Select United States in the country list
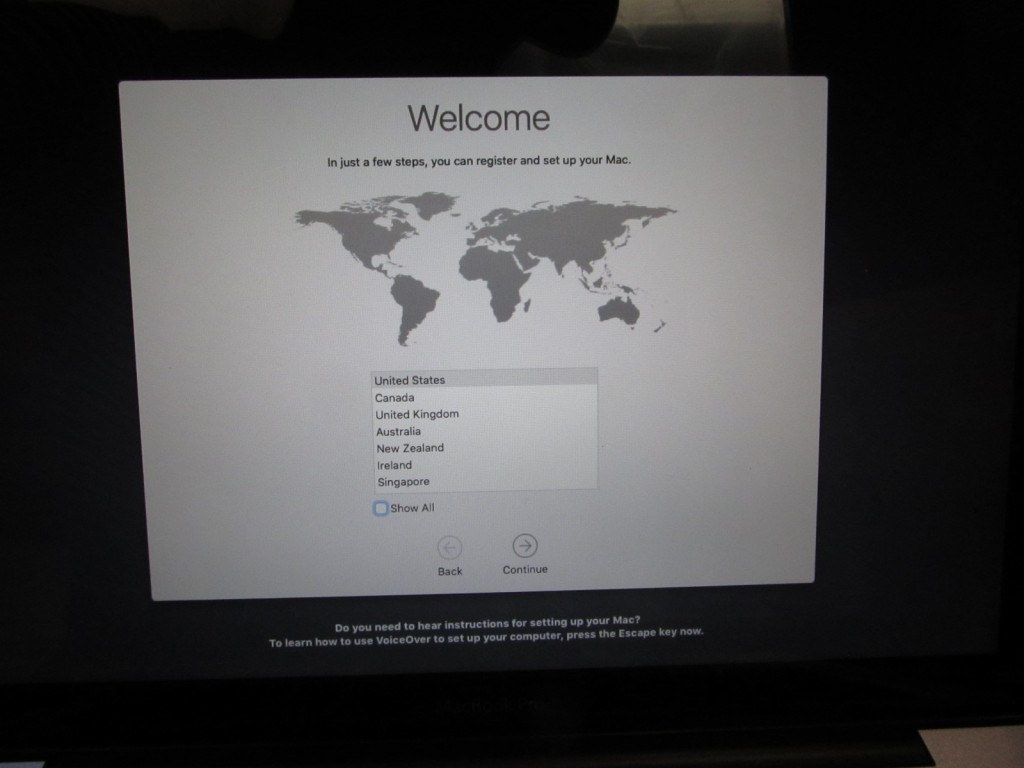1024x768 pixels. coord(484,379)
